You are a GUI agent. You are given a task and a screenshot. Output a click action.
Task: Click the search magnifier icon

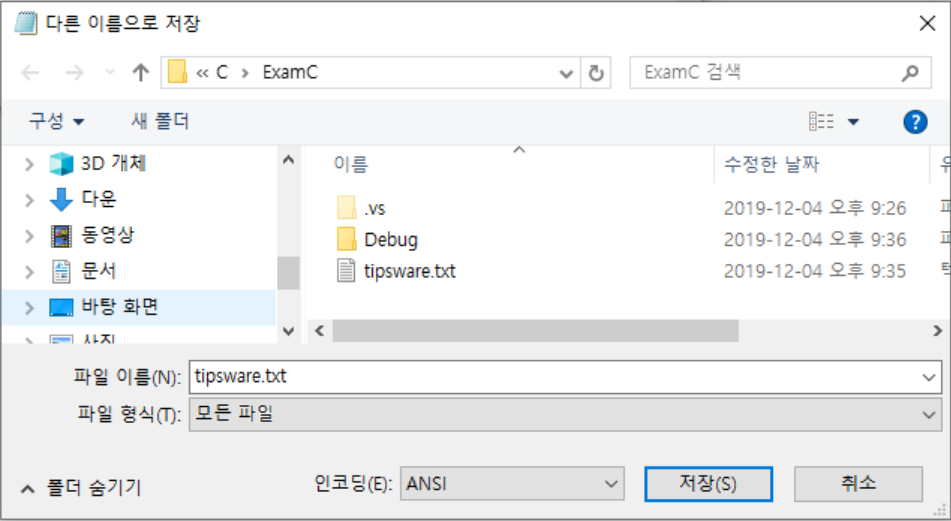(x=910, y=73)
